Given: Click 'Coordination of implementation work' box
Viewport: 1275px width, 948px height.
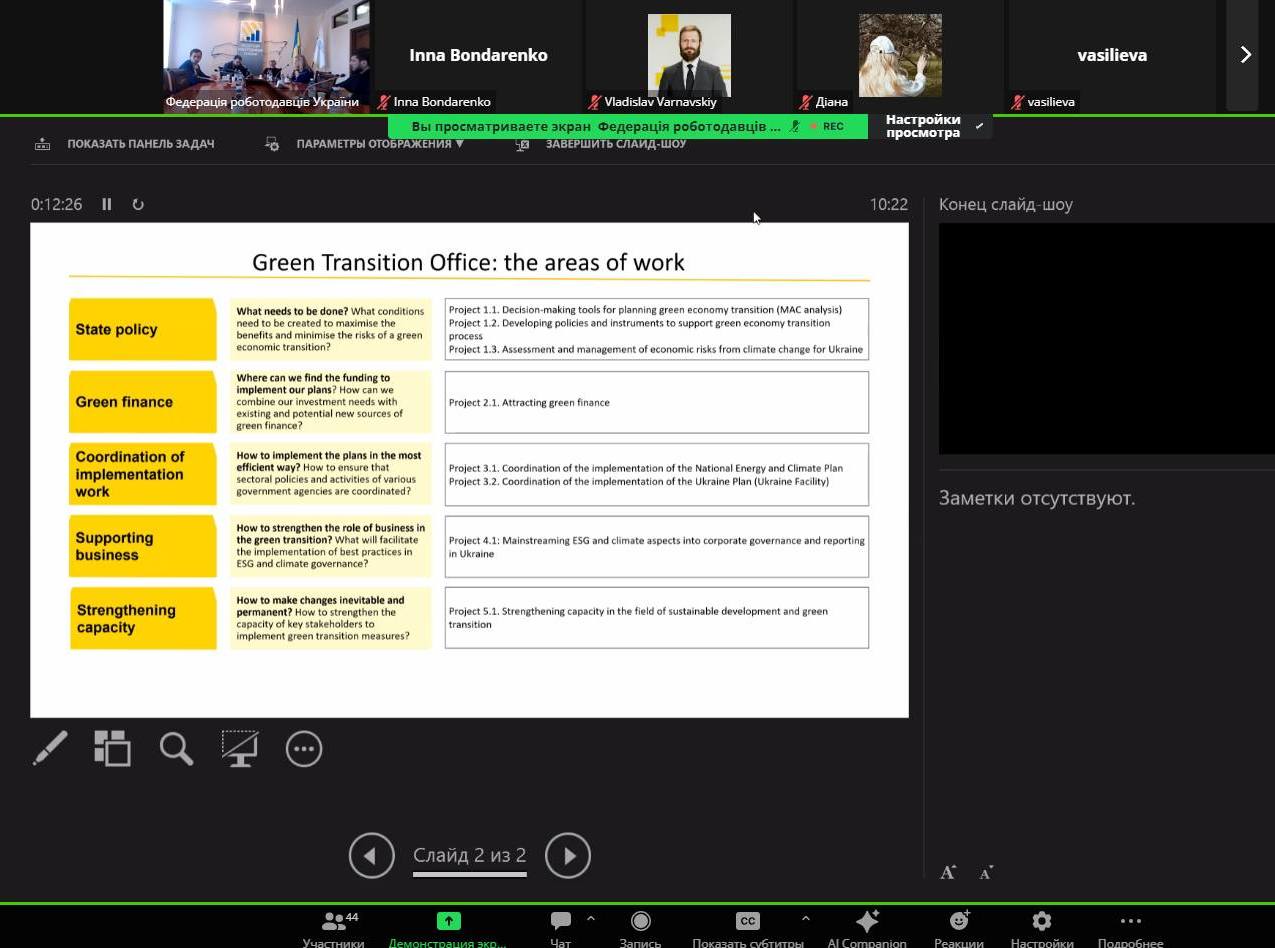Looking at the screenshot, I should click(x=143, y=474).
